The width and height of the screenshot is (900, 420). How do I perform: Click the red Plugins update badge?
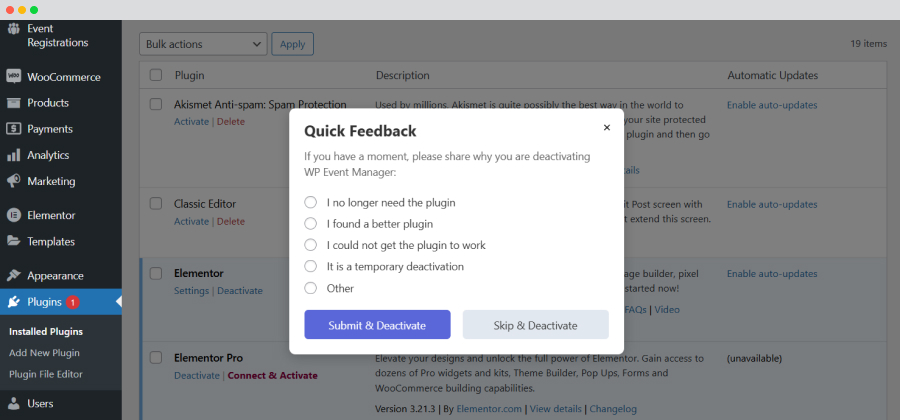(72, 302)
